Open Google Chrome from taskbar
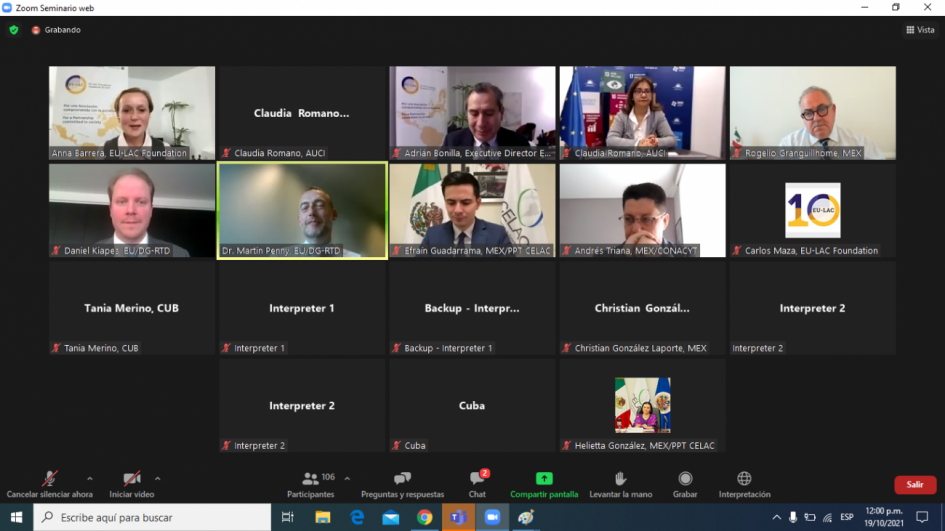Image resolution: width=945 pixels, height=531 pixels. [424, 517]
